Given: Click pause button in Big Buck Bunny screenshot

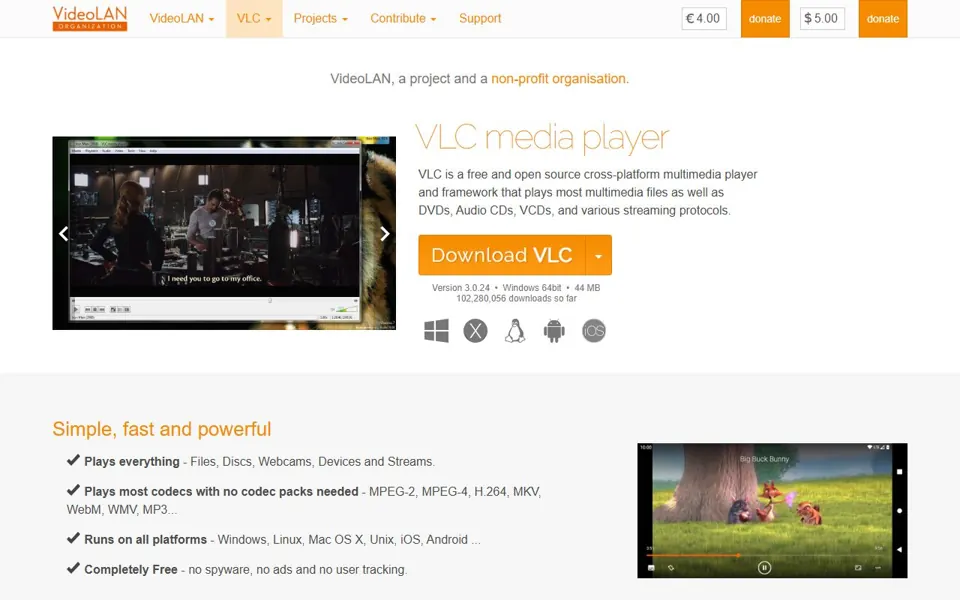Looking at the screenshot, I should click(764, 568).
